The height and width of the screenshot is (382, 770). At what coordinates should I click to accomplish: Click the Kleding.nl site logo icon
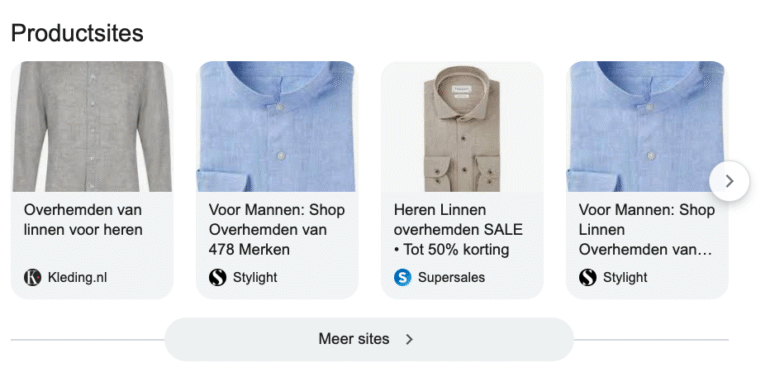point(32,277)
